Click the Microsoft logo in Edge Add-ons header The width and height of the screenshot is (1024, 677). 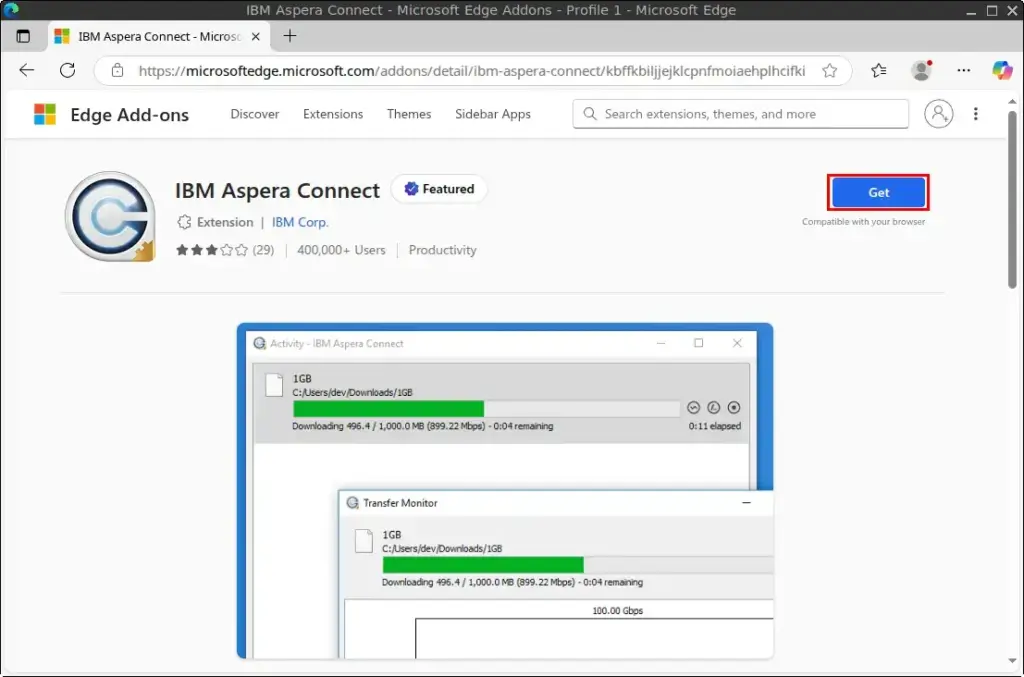tap(45, 114)
